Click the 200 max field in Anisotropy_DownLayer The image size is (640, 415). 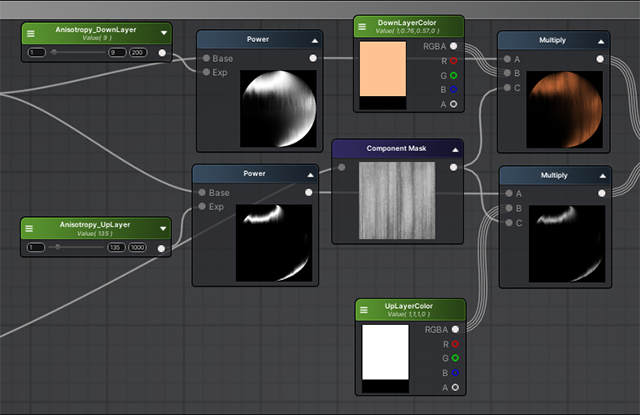click(138, 52)
